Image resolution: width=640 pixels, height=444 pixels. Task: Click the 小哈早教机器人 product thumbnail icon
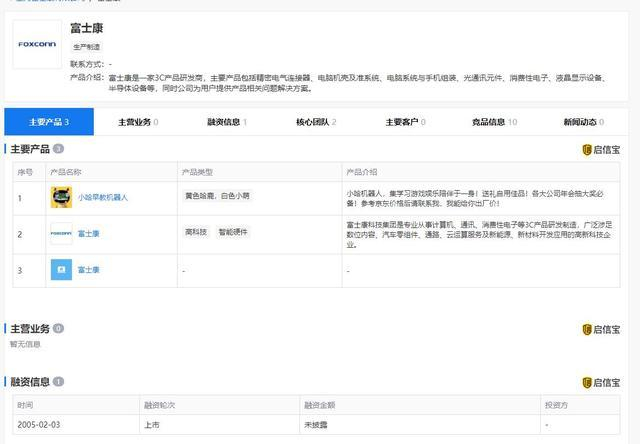point(61,197)
